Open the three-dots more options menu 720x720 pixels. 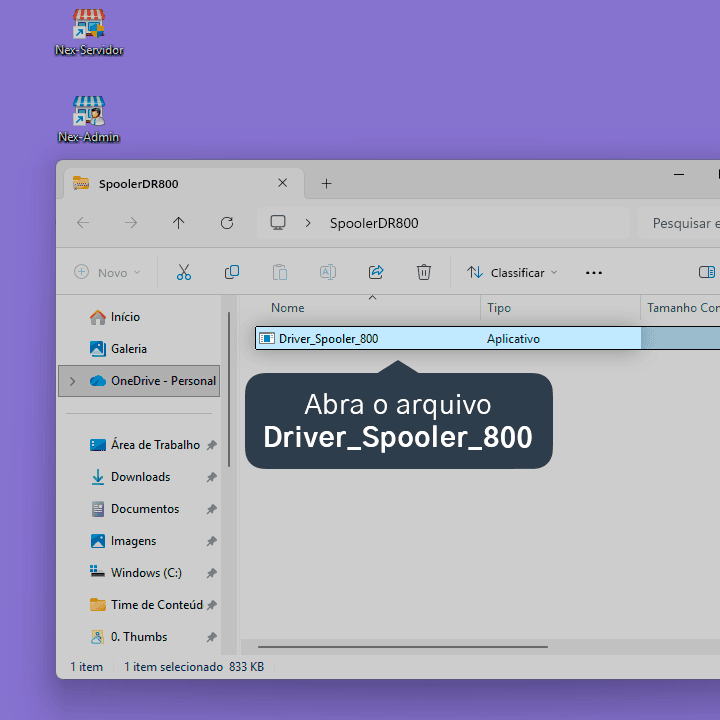click(594, 273)
